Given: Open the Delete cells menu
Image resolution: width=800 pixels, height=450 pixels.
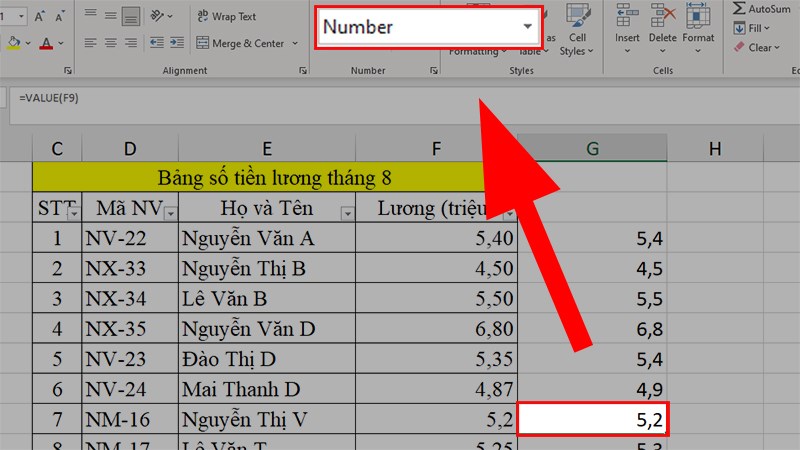Looking at the screenshot, I should 662,30.
